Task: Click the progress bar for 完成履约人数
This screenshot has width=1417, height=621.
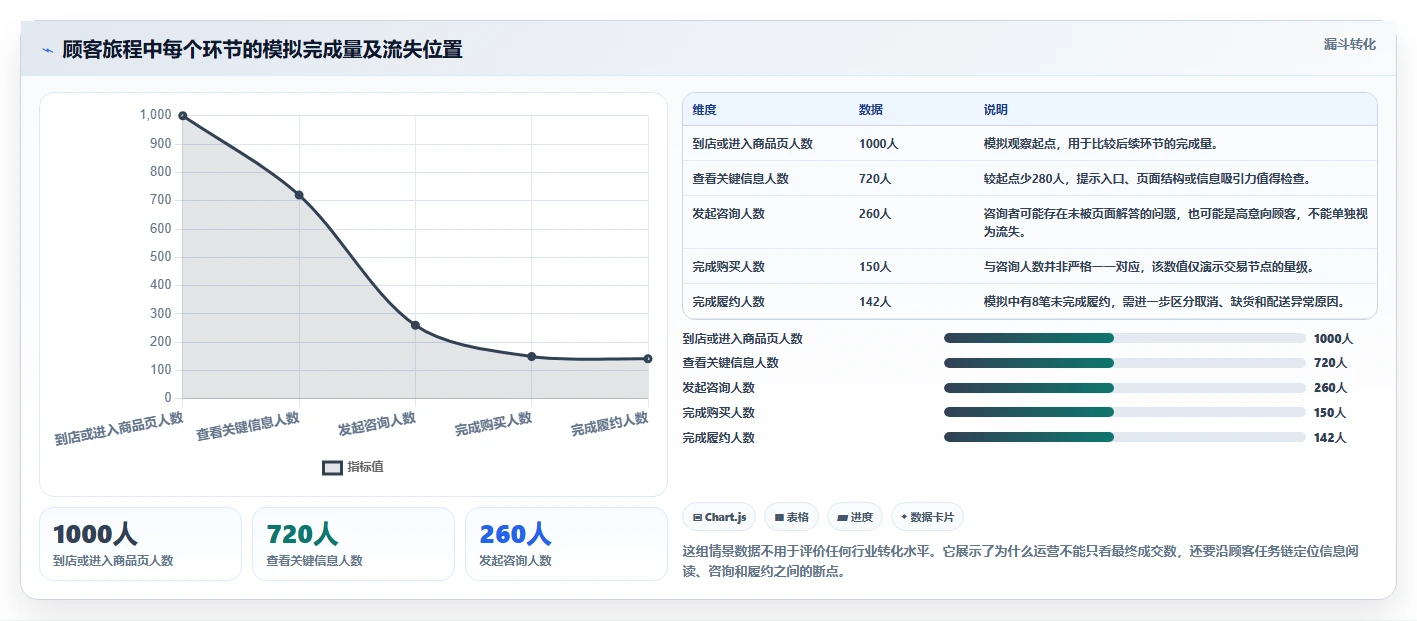Action: point(1124,437)
